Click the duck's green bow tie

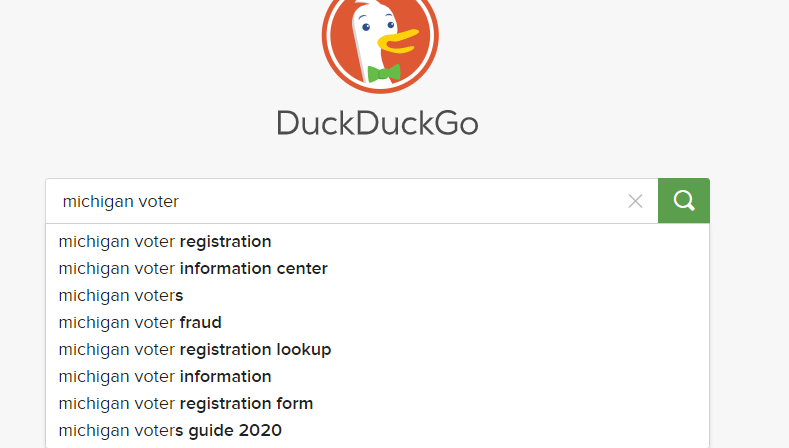click(x=384, y=73)
